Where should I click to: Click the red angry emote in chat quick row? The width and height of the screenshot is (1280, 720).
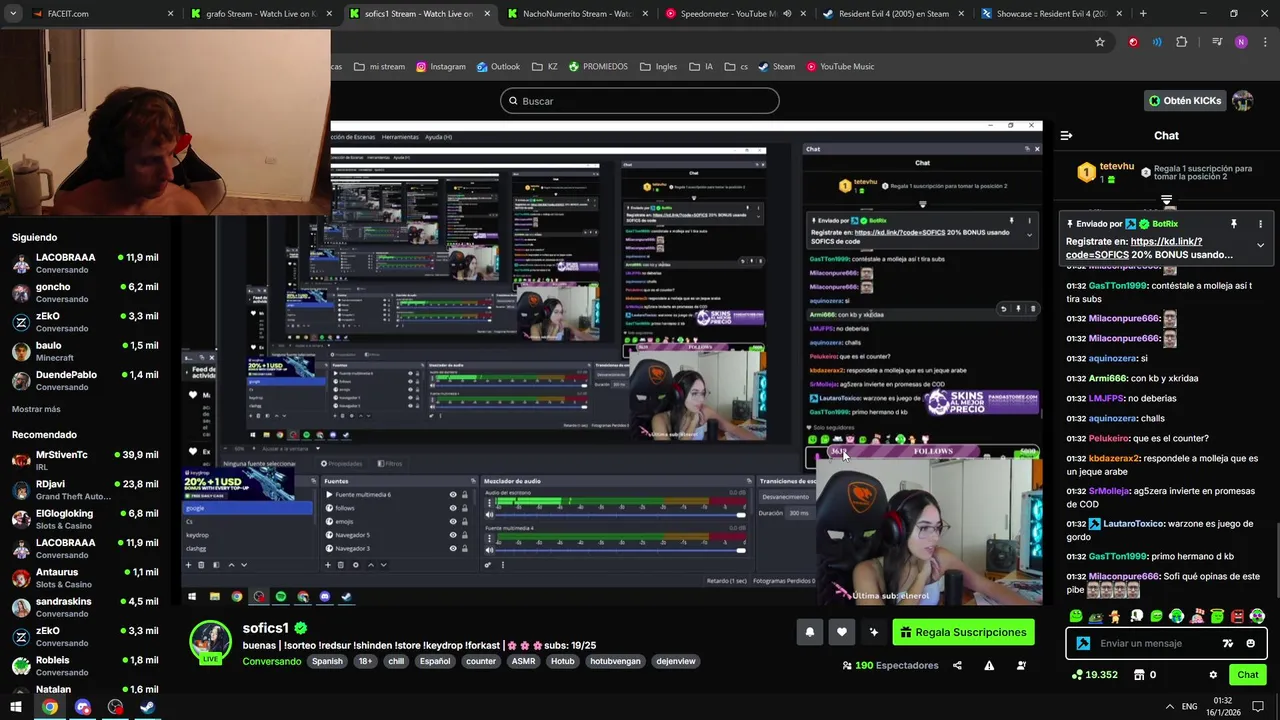1238,616
